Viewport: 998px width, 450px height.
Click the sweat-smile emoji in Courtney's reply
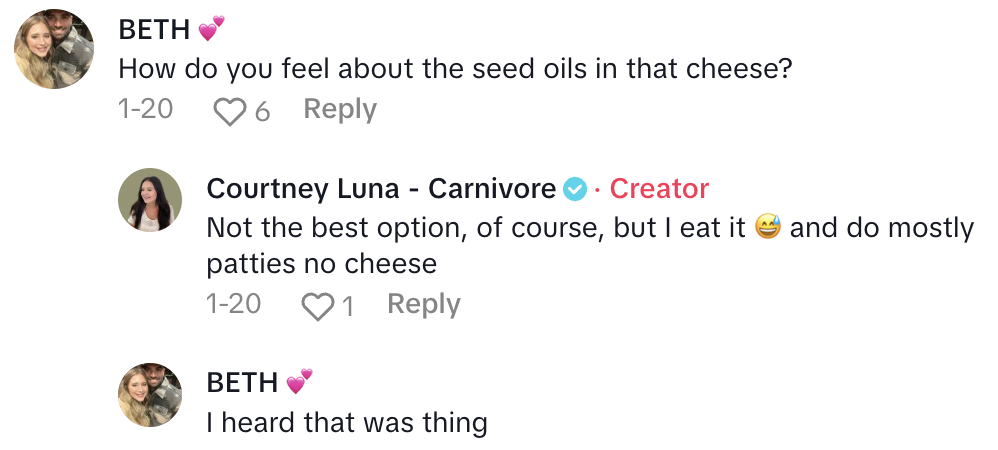tap(768, 228)
